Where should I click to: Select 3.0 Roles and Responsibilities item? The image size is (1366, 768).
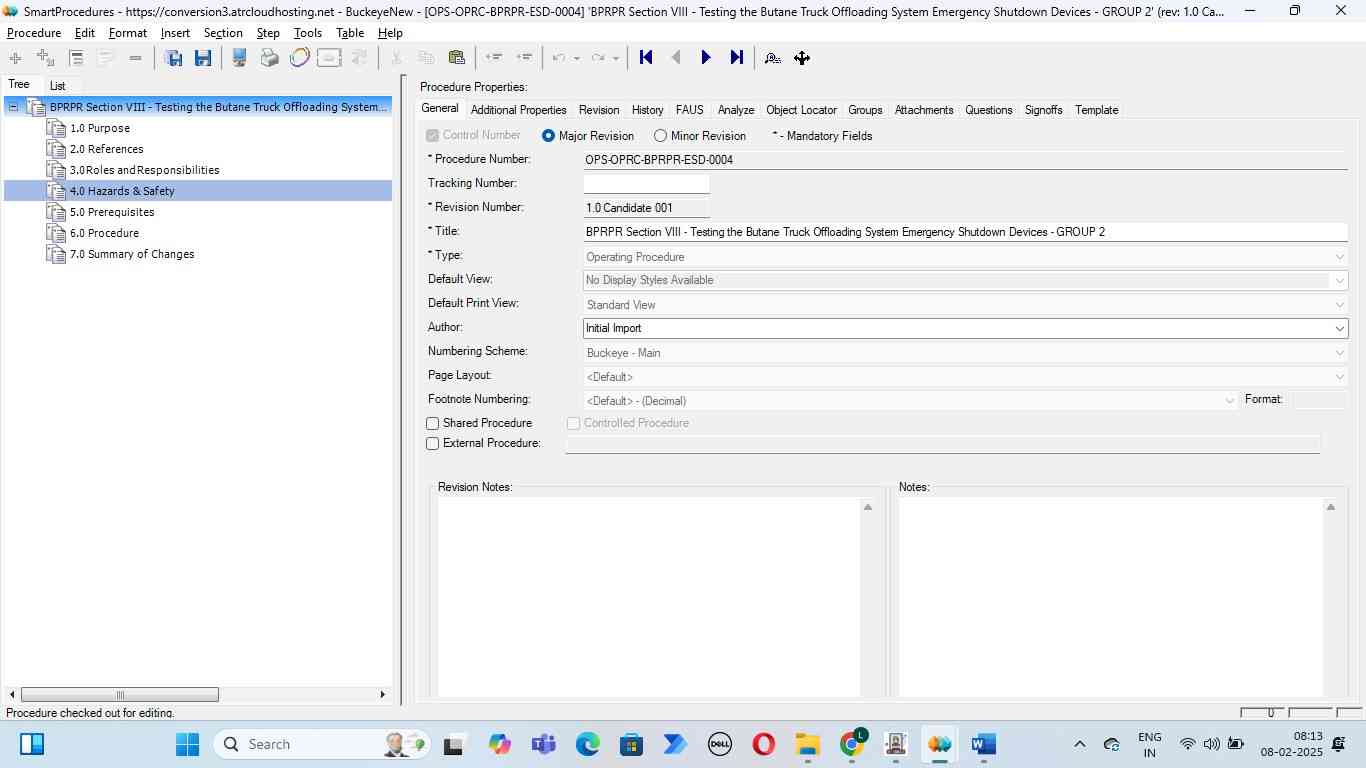pyautogui.click(x=145, y=170)
